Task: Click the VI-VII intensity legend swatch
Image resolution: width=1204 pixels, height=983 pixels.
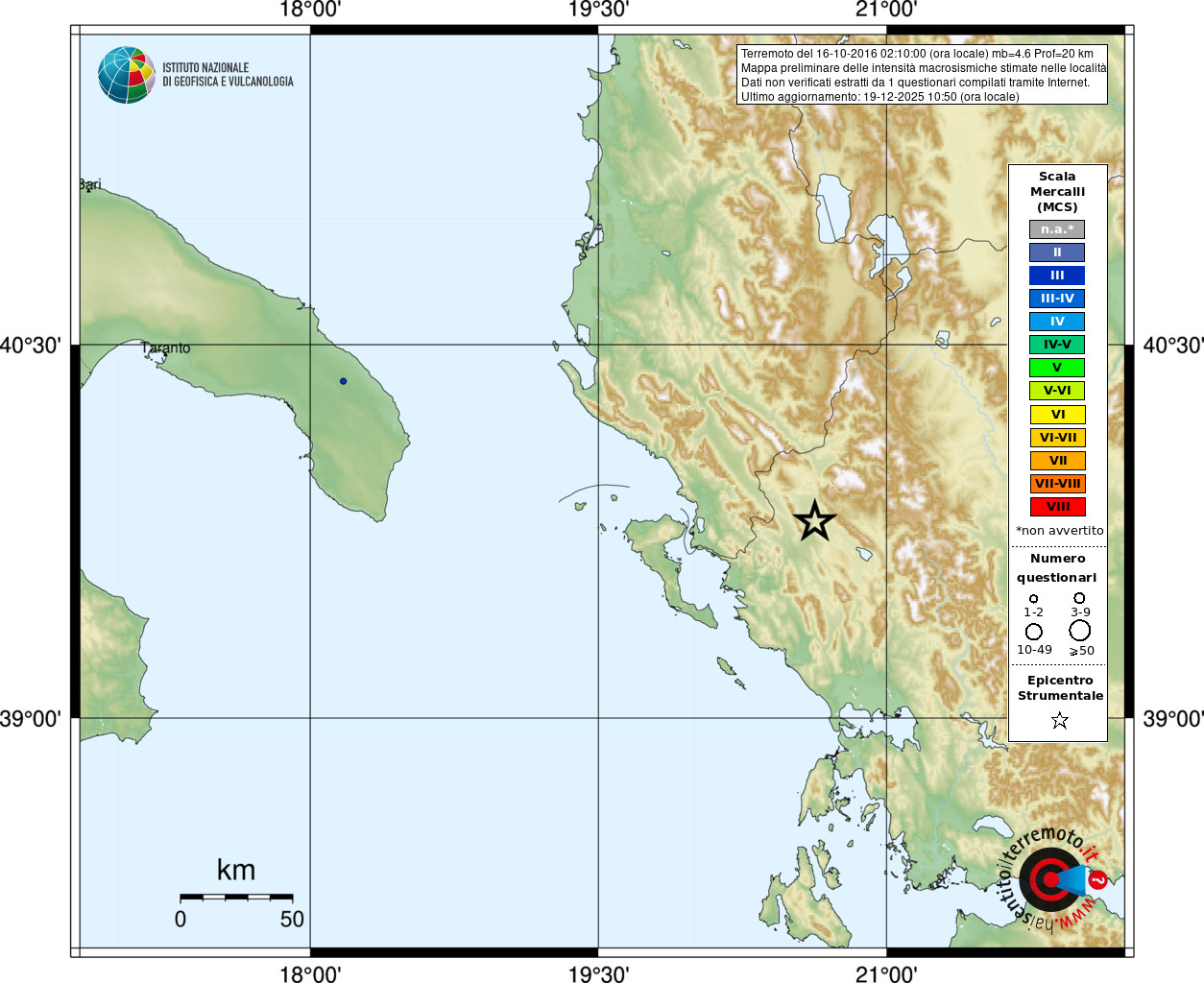Action: pyautogui.click(x=1057, y=438)
